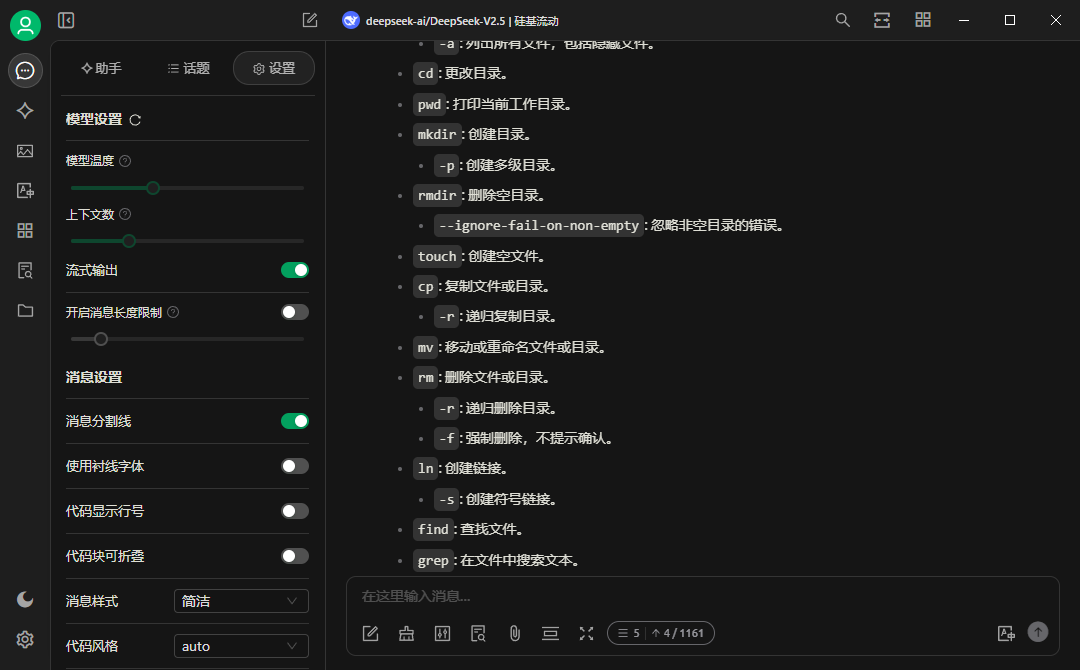Viewport: 1080px width, 670px height.
Task: Select the 'rmdir' code text
Action: click(x=437, y=195)
